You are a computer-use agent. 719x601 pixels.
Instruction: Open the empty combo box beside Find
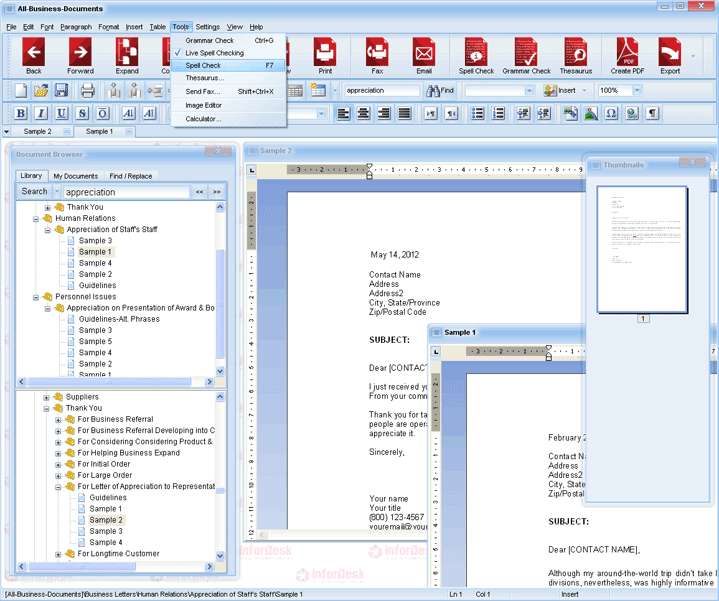click(529, 90)
